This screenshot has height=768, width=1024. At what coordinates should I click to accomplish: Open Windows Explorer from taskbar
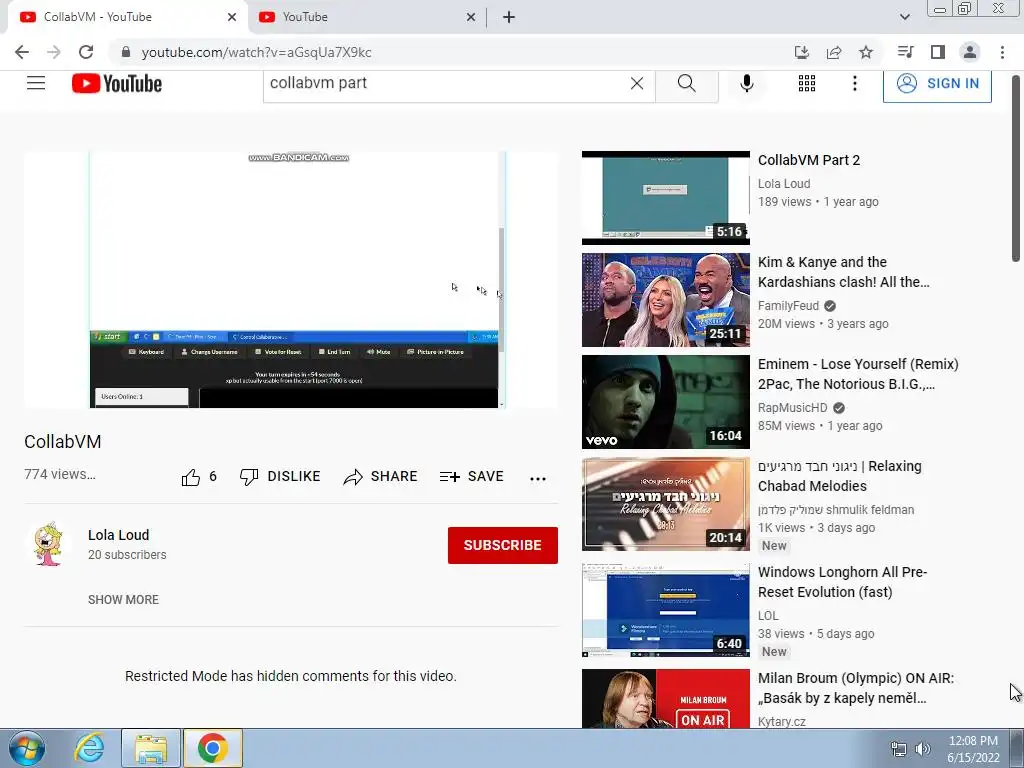click(151, 748)
